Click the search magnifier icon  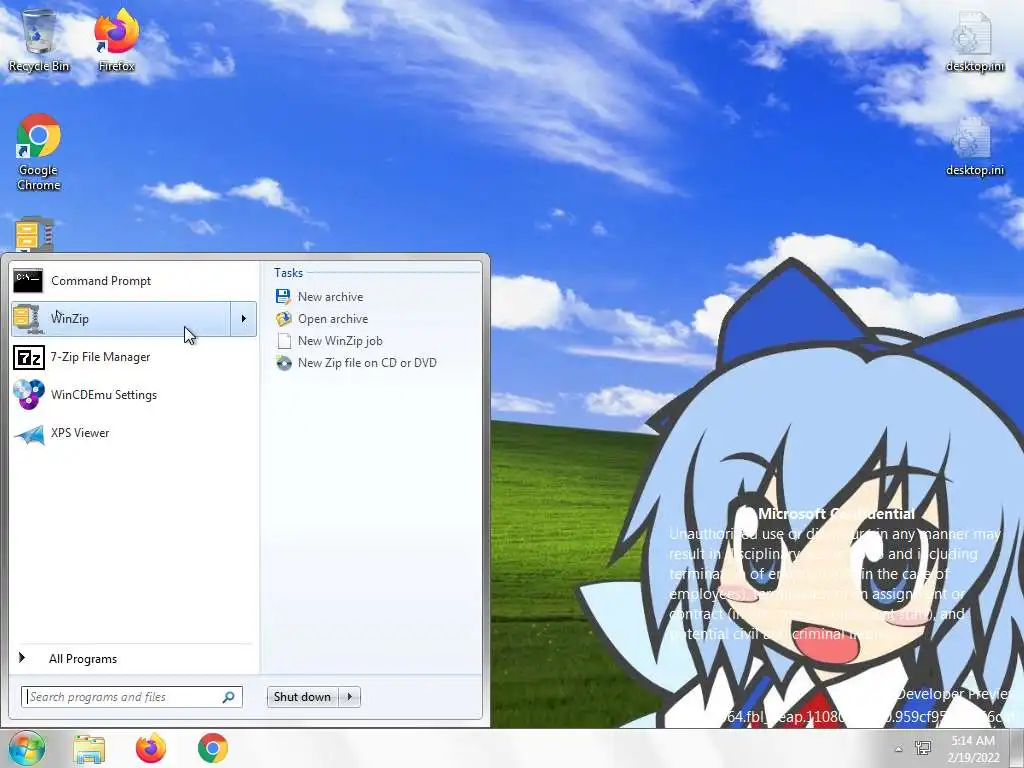click(x=229, y=697)
